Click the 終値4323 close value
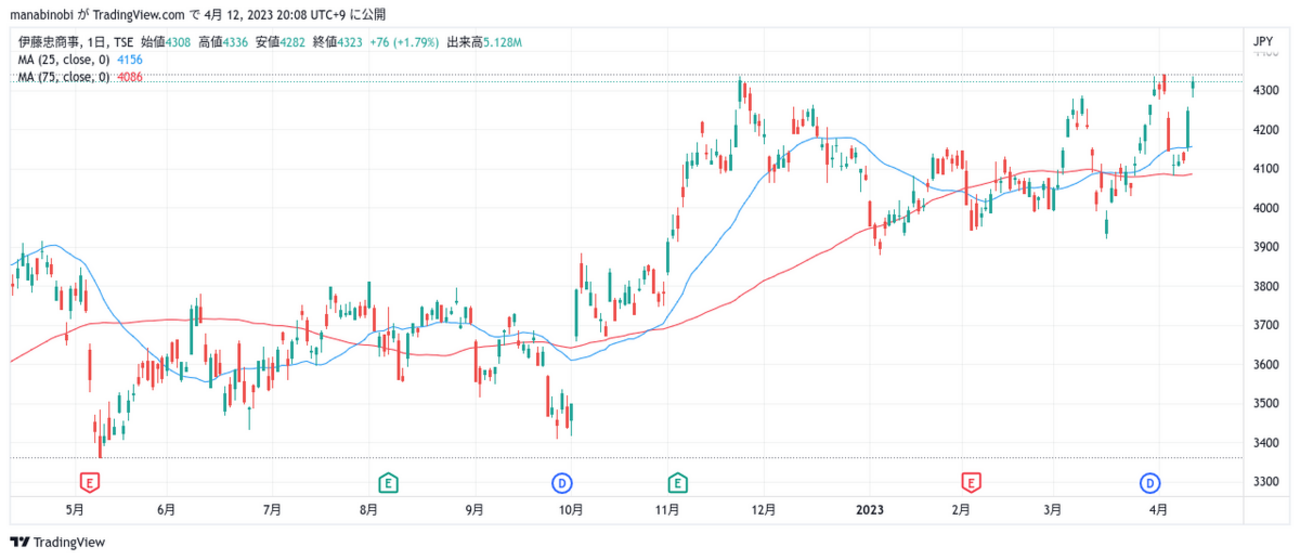 tap(338, 42)
